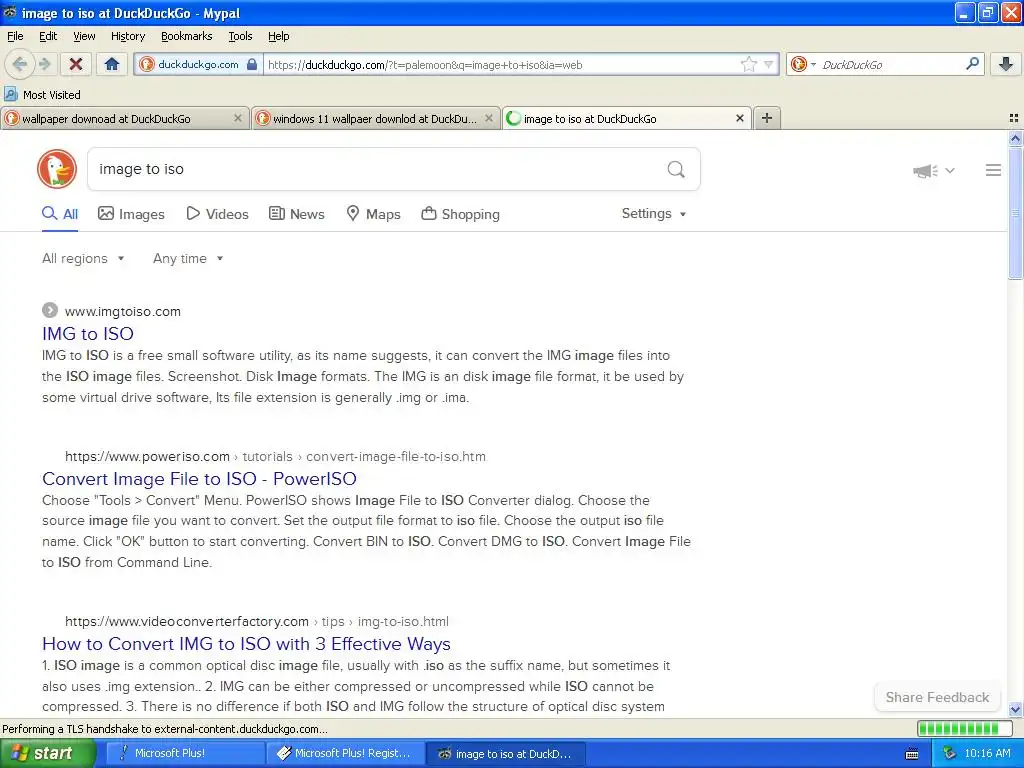This screenshot has height=768, width=1024.
Task: Open the Downloads arrow button
Action: [x=1006, y=64]
